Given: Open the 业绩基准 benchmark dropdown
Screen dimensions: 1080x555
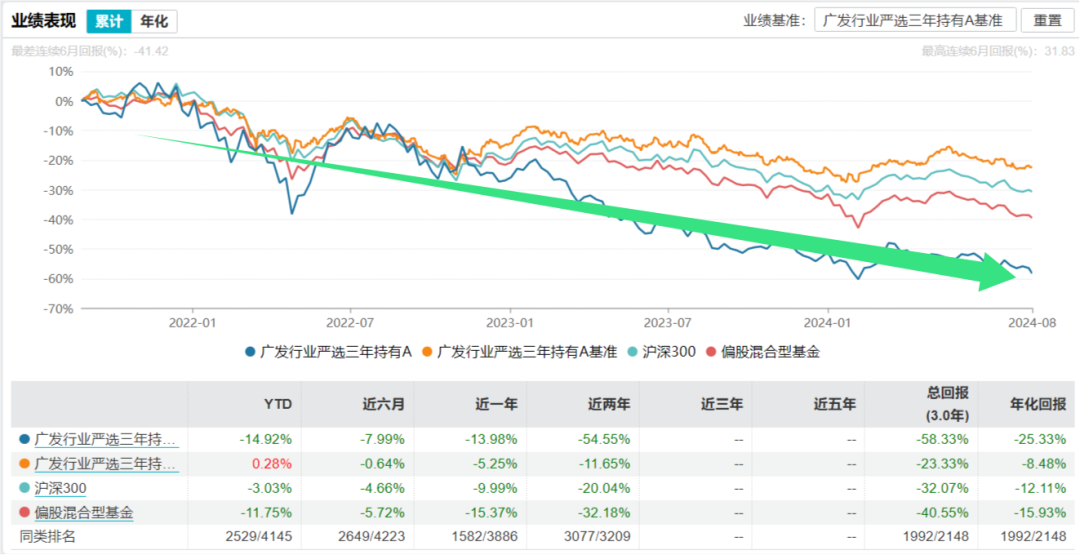Looking at the screenshot, I should pos(915,21).
